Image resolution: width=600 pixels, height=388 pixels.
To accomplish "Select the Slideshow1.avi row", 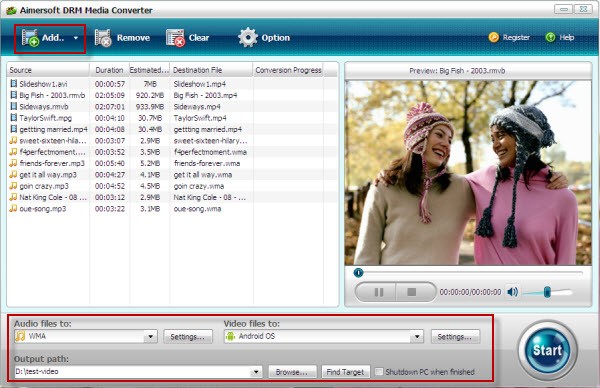I will pos(172,84).
